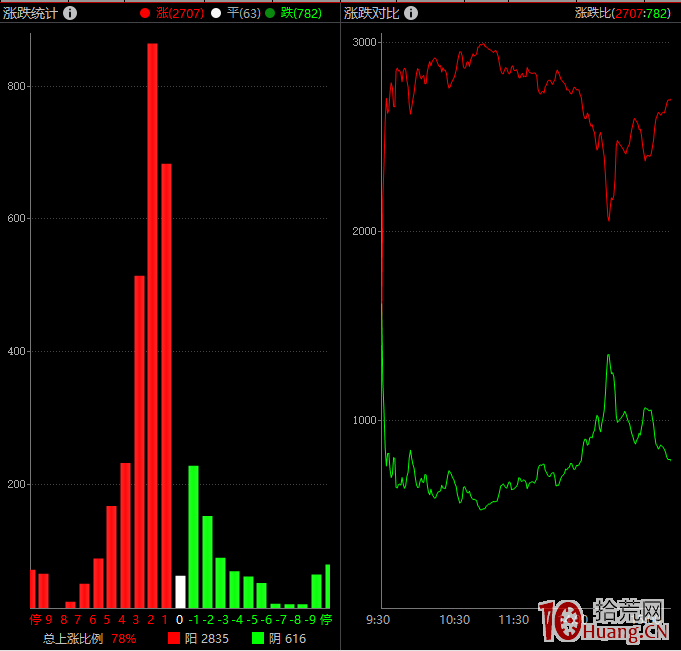The image size is (681, 651).
Task: Click info icon beside 涨跌对比 title
Action: (x=411, y=13)
